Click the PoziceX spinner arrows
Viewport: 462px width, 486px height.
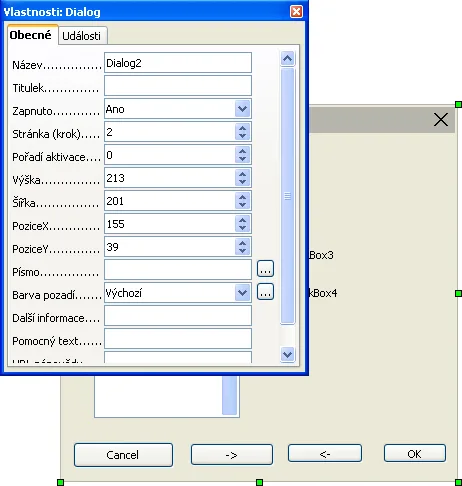(x=242, y=224)
